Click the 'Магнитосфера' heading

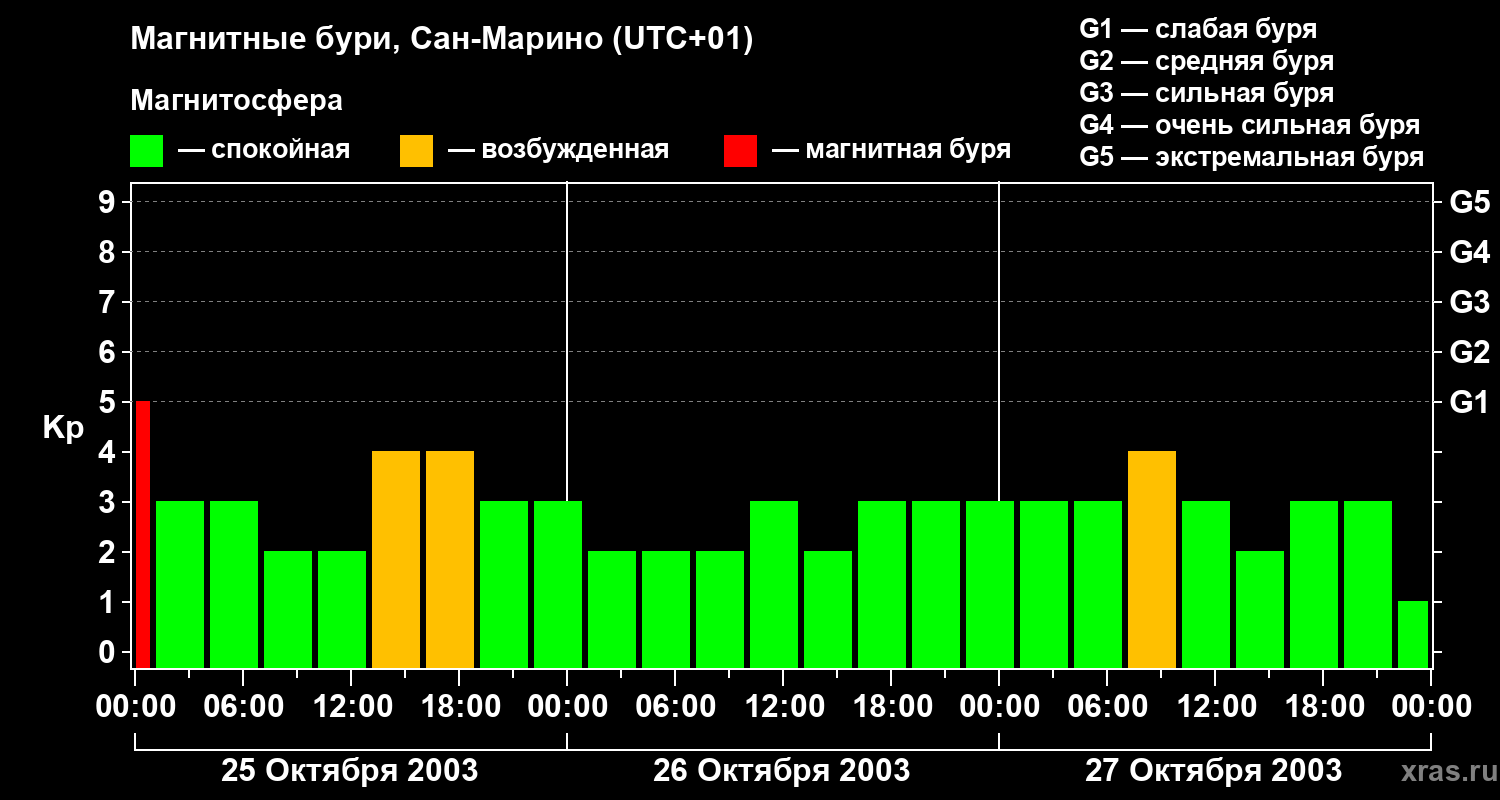coord(237,101)
